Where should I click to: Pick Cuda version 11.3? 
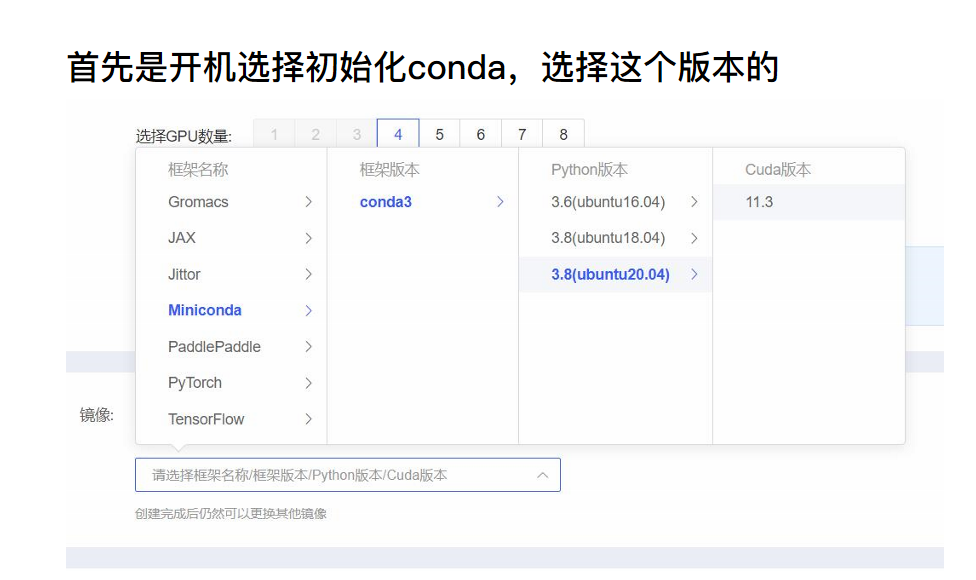tap(759, 202)
